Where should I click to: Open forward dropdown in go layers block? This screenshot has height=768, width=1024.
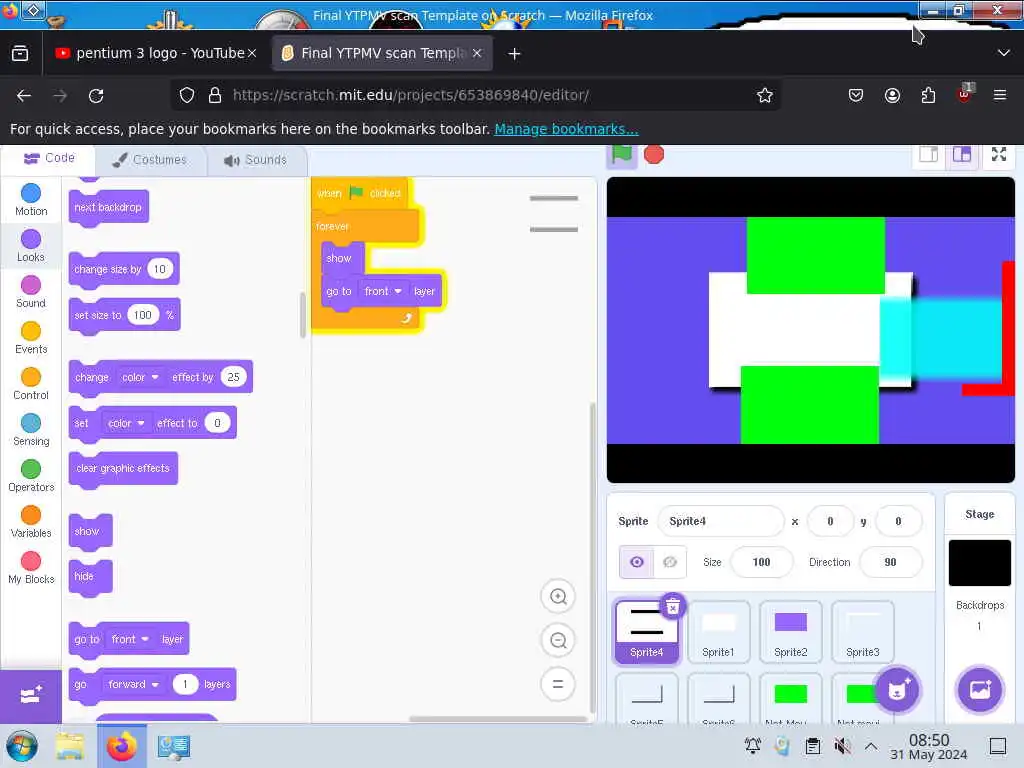coord(133,684)
